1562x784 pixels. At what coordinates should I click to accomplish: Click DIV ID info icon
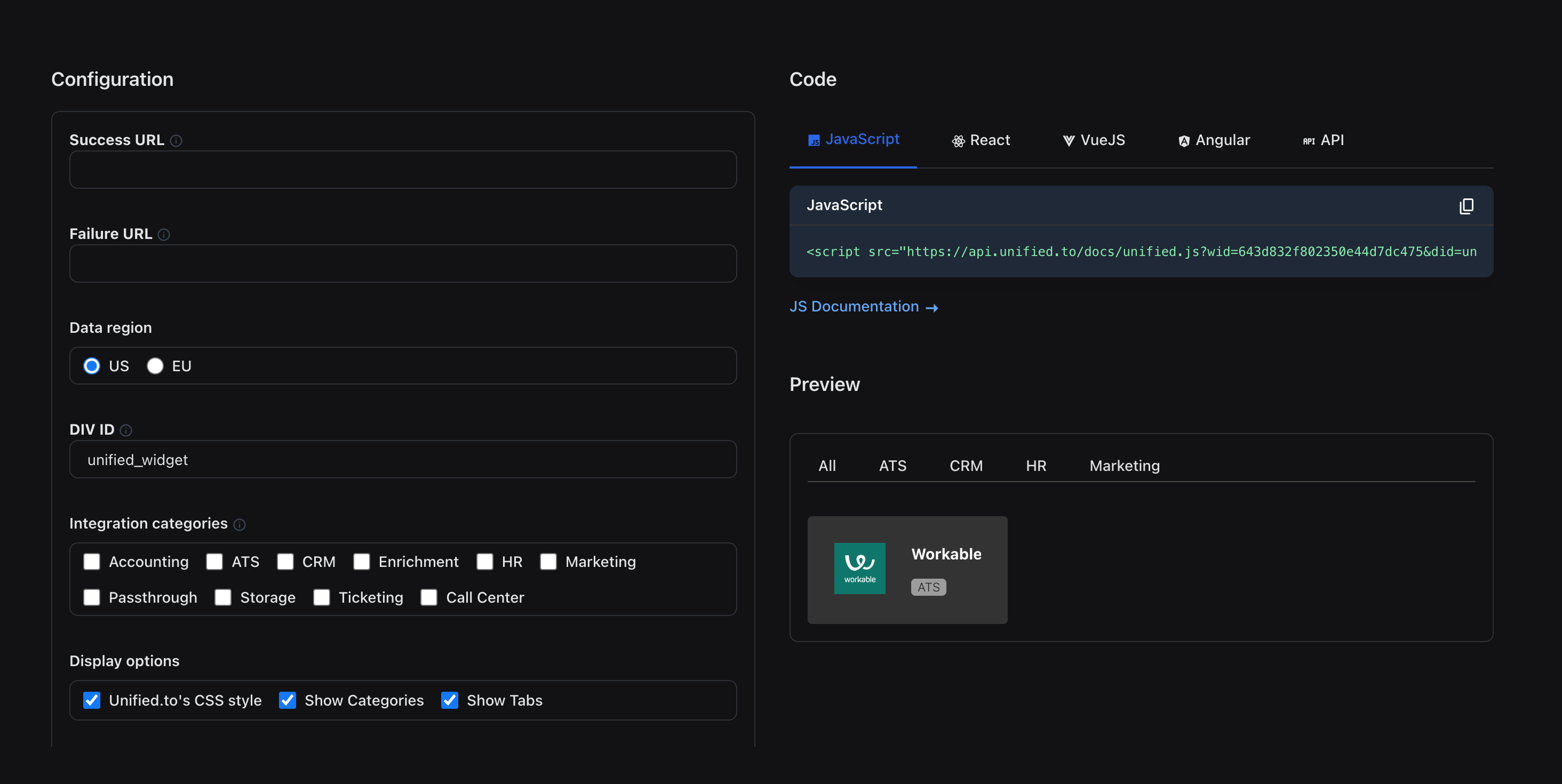tap(125, 430)
